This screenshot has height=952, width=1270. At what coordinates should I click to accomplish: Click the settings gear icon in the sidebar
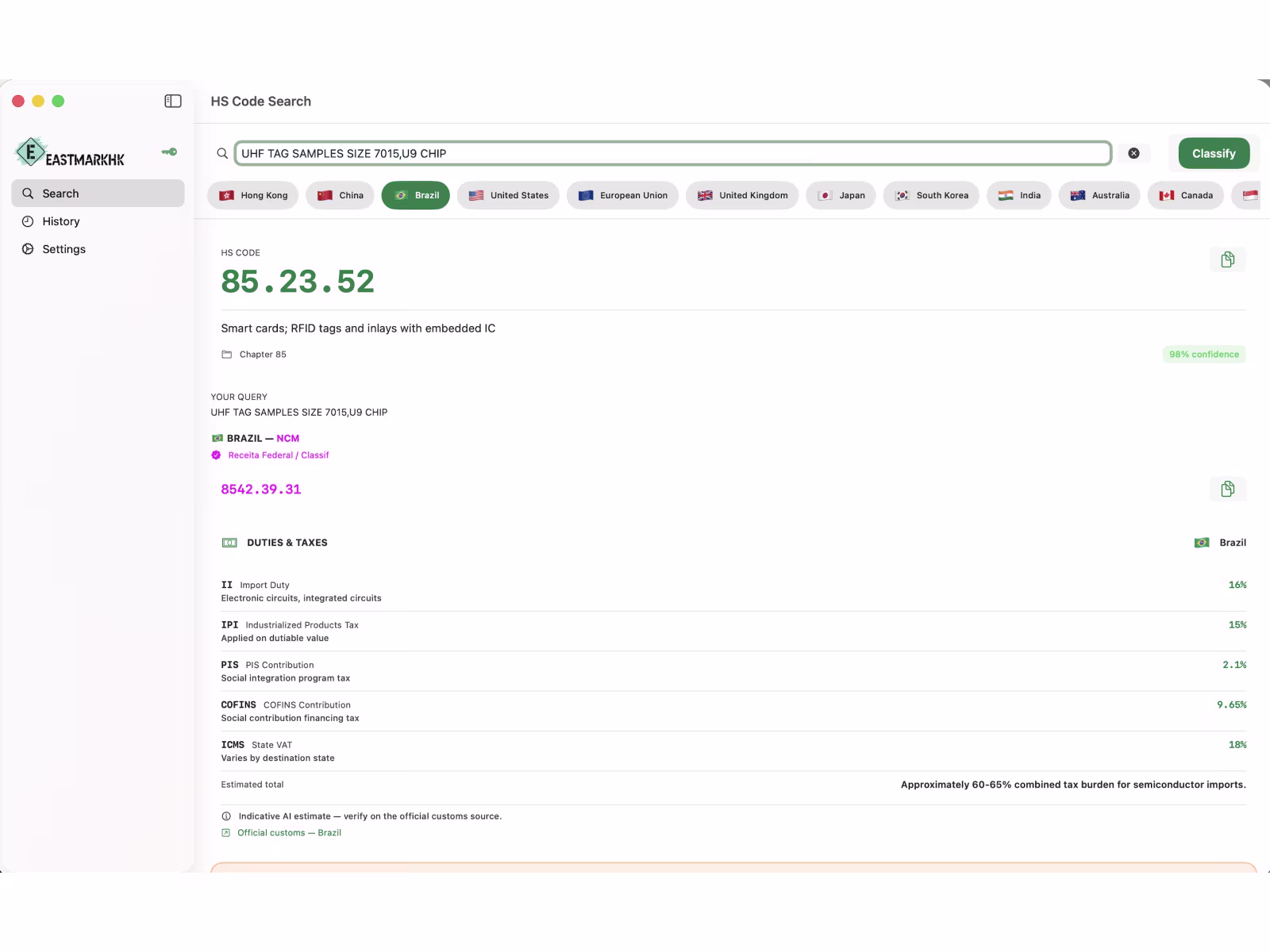[28, 249]
